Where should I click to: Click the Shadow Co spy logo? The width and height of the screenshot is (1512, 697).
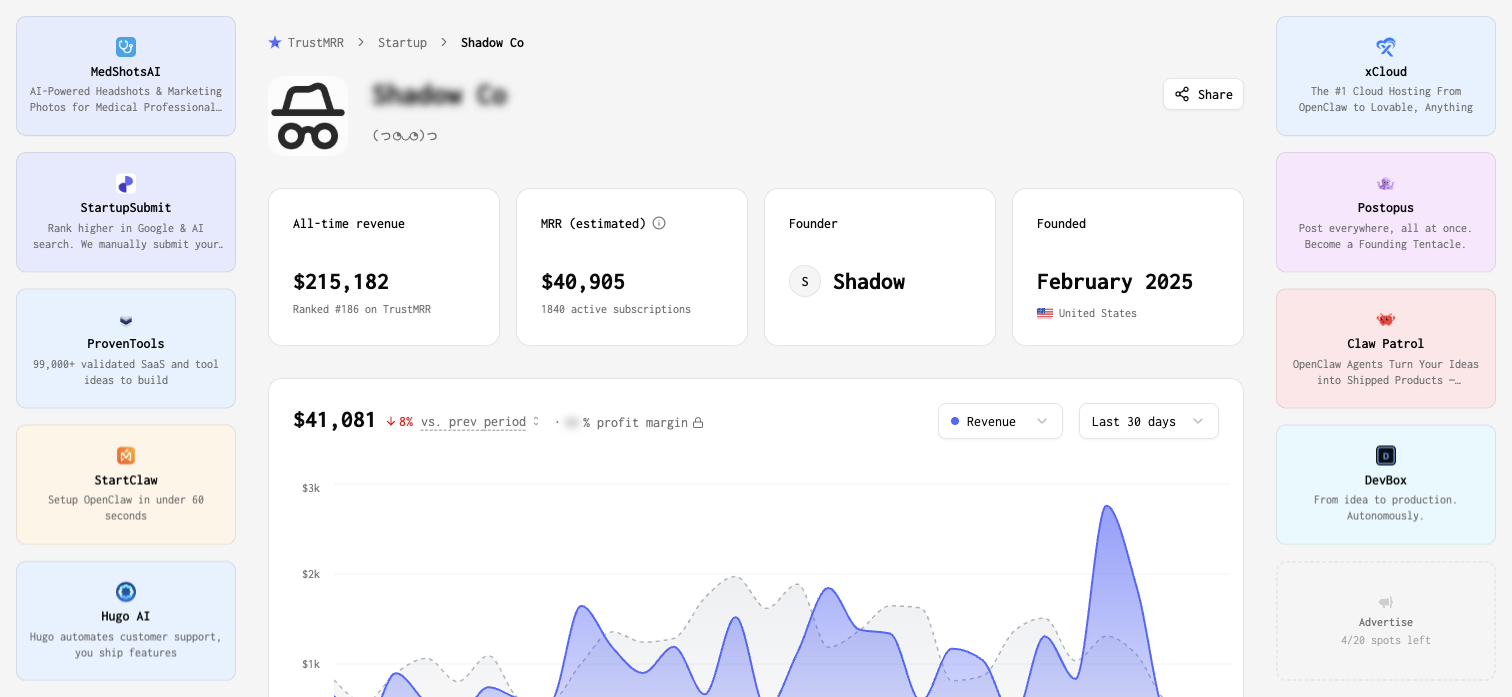(x=308, y=116)
